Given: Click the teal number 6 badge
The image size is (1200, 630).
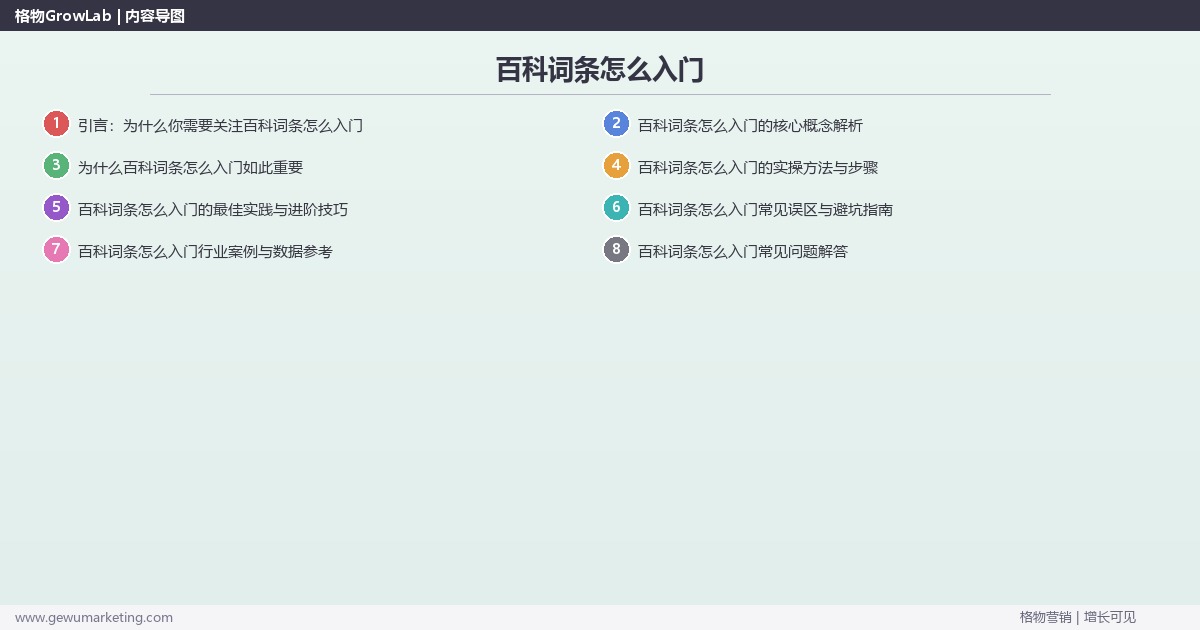Looking at the screenshot, I should (616, 208).
